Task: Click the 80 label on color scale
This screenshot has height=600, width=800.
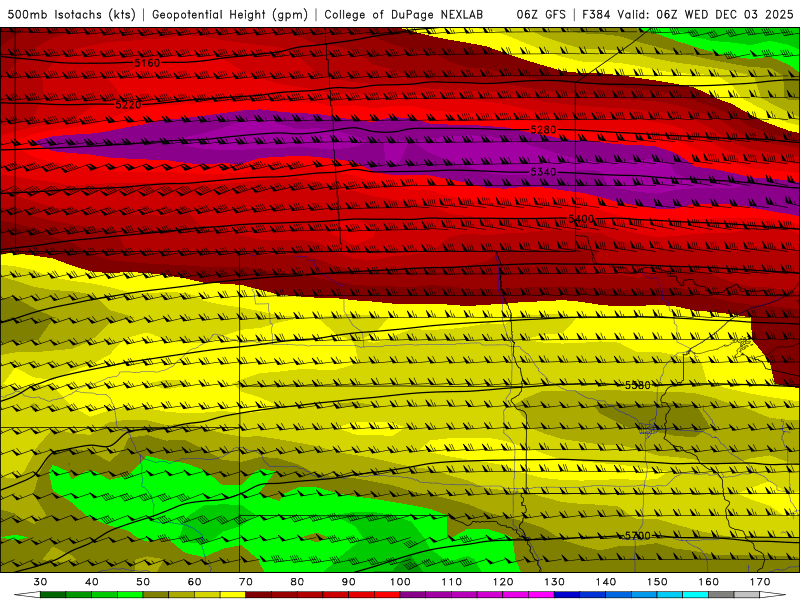Action: tap(297, 582)
